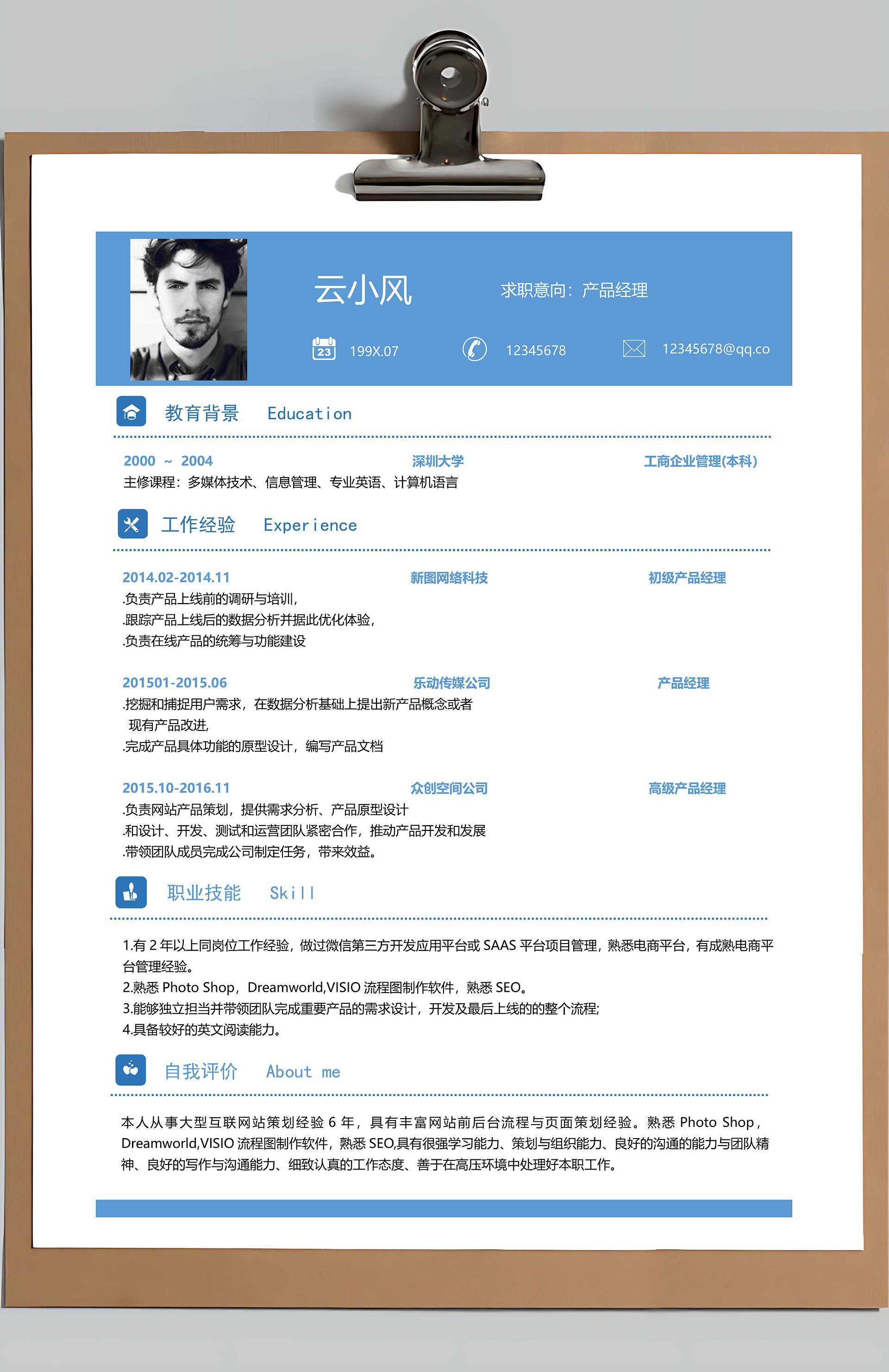Image resolution: width=889 pixels, height=1372 pixels.
Task: Click the 求职意向 产品经理 text
Action: (574, 290)
